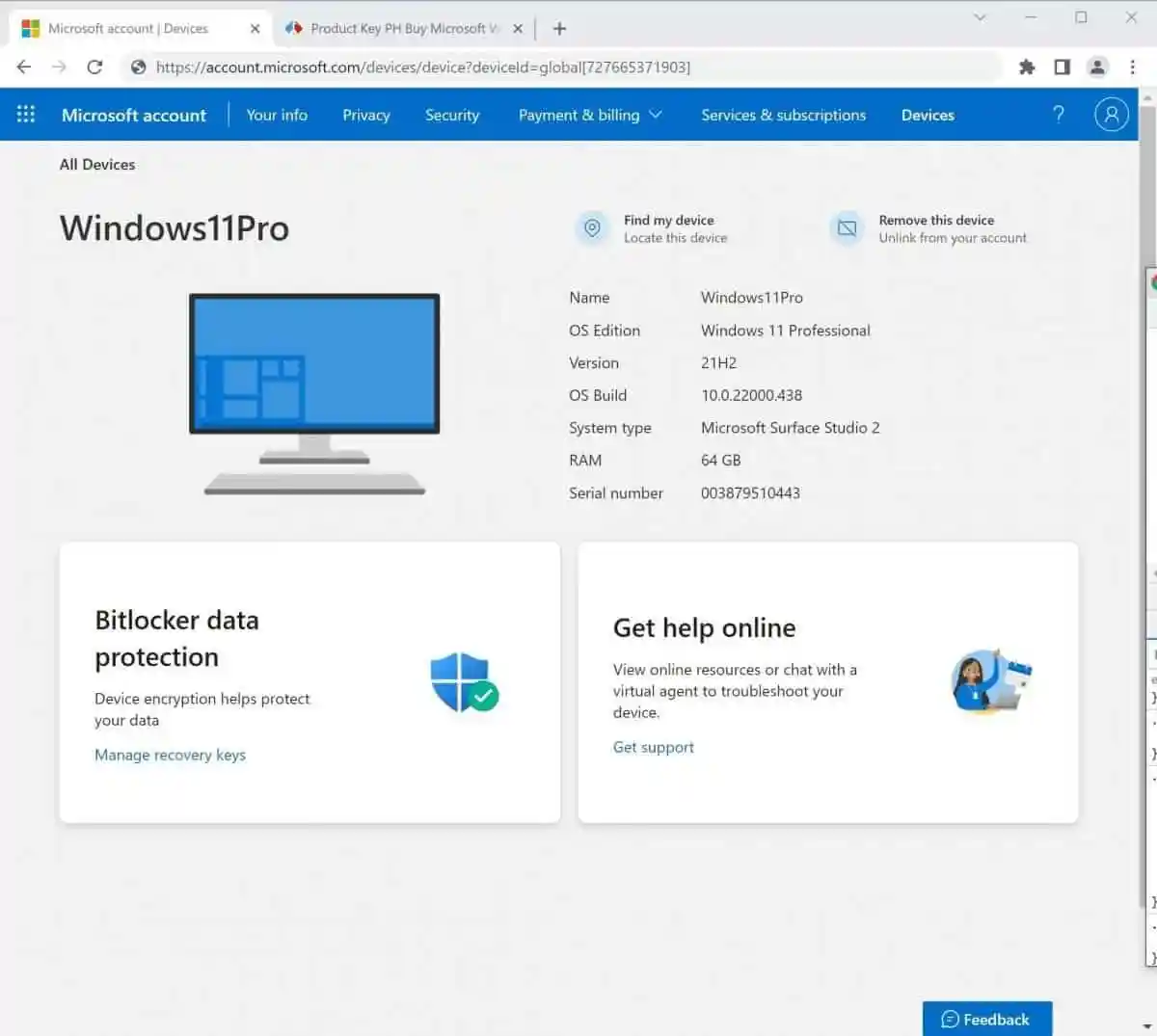Click the account profile avatar icon
1157x1036 pixels.
1111,115
